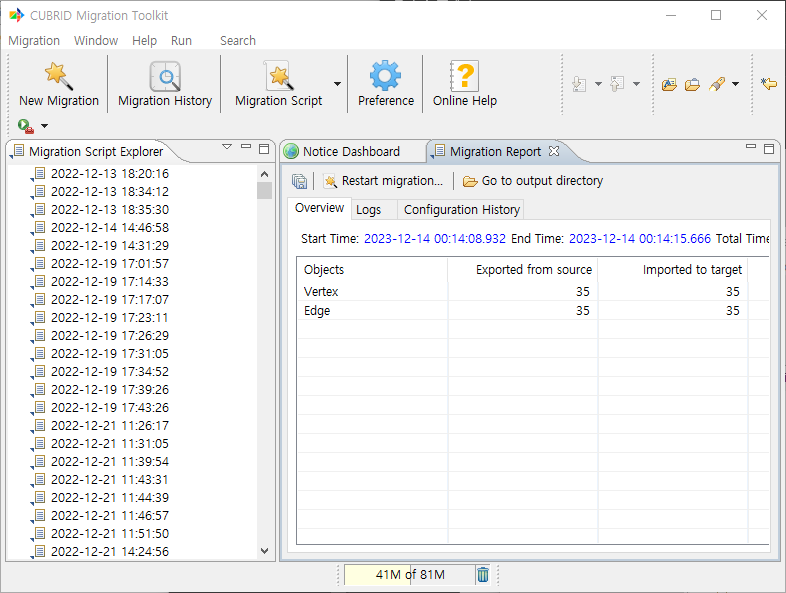Screen dimensions: 786x593
Task: Open the Run menu
Action: pos(181,41)
